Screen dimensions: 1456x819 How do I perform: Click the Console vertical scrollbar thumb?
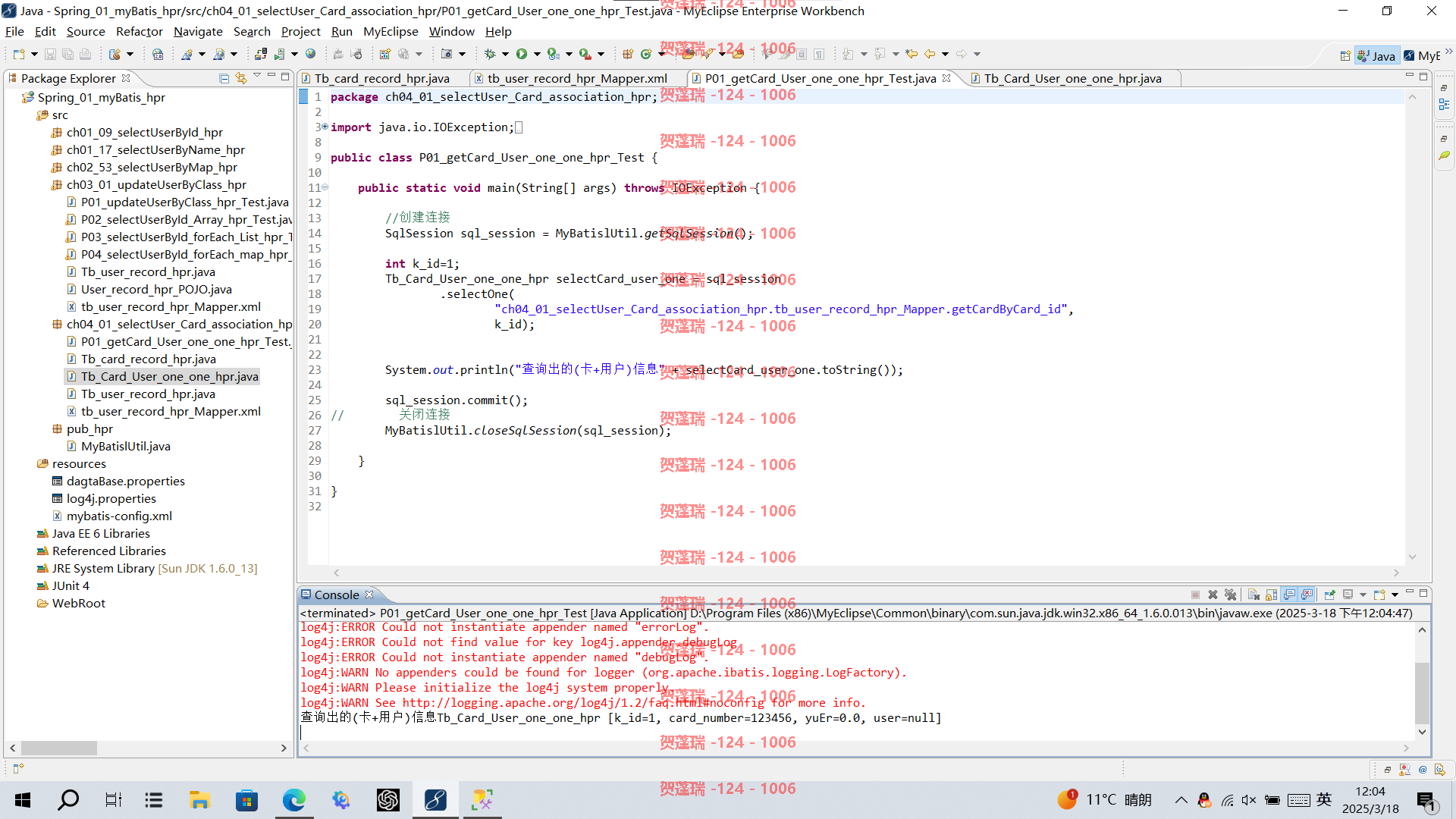(1422, 693)
